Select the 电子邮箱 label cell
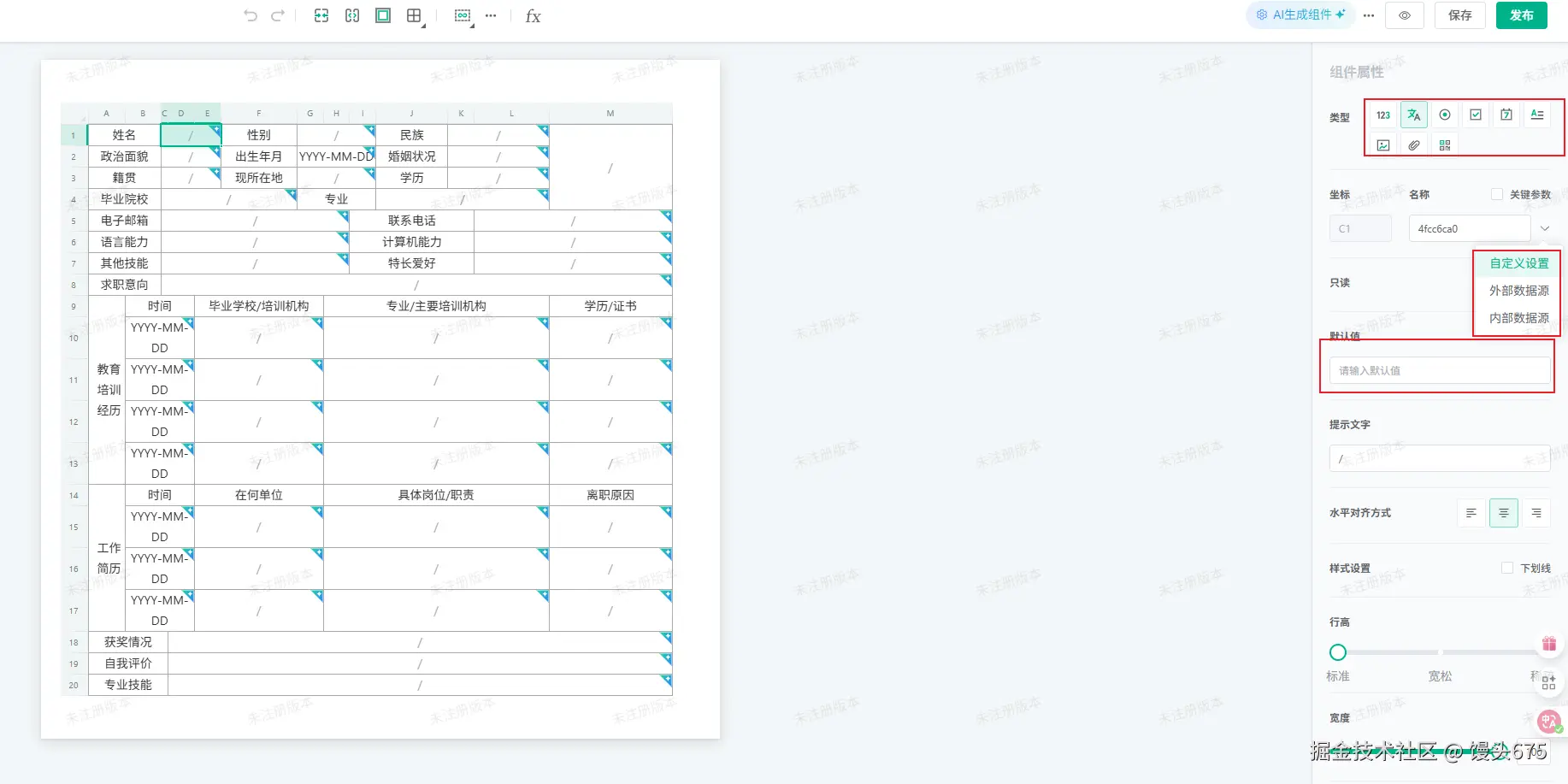Image resolution: width=1568 pixels, height=784 pixels. click(x=124, y=221)
